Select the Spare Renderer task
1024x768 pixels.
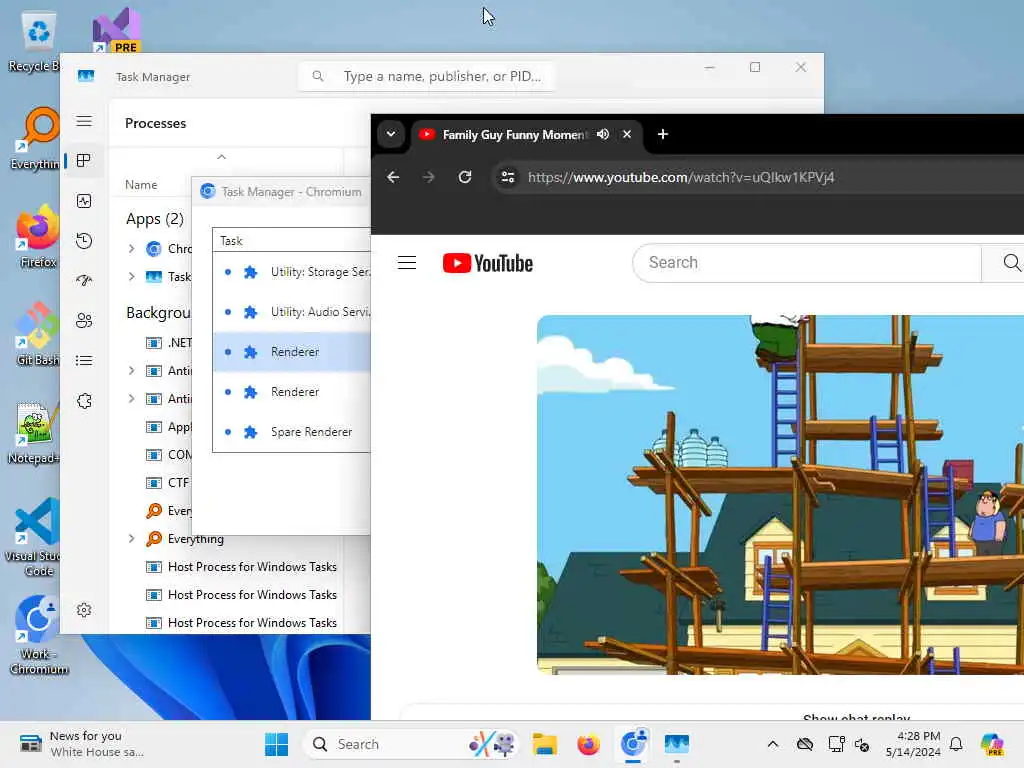[x=292, y=432]
